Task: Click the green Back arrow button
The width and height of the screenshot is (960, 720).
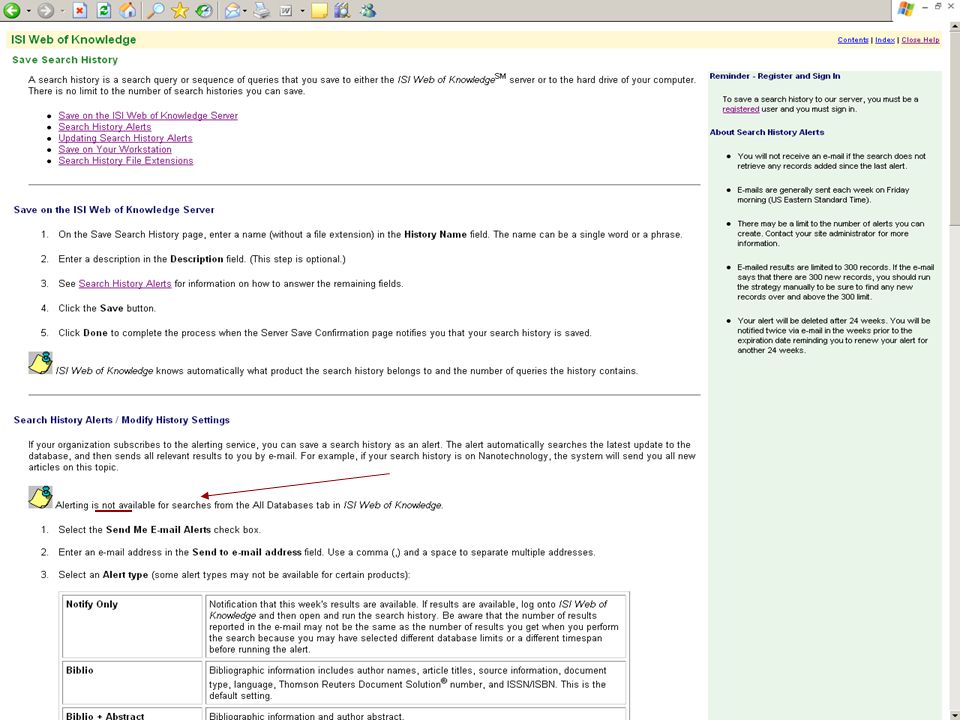Action: pyautogui.click(x=12, y=10)
